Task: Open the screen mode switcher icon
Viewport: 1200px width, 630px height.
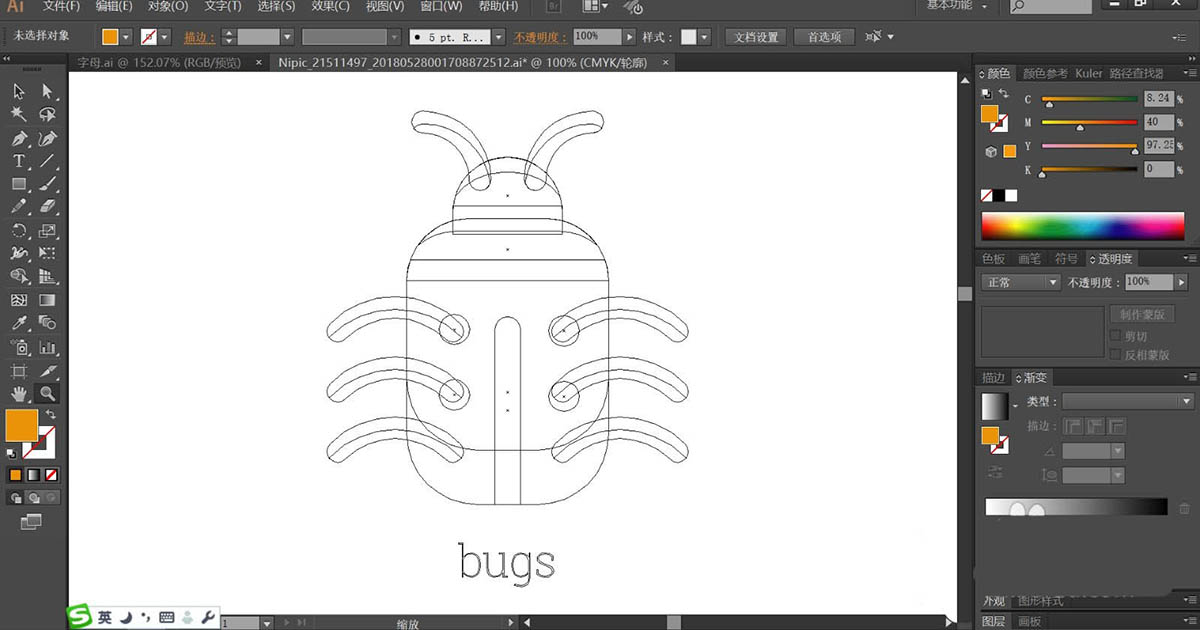Action: coord(31,521)
